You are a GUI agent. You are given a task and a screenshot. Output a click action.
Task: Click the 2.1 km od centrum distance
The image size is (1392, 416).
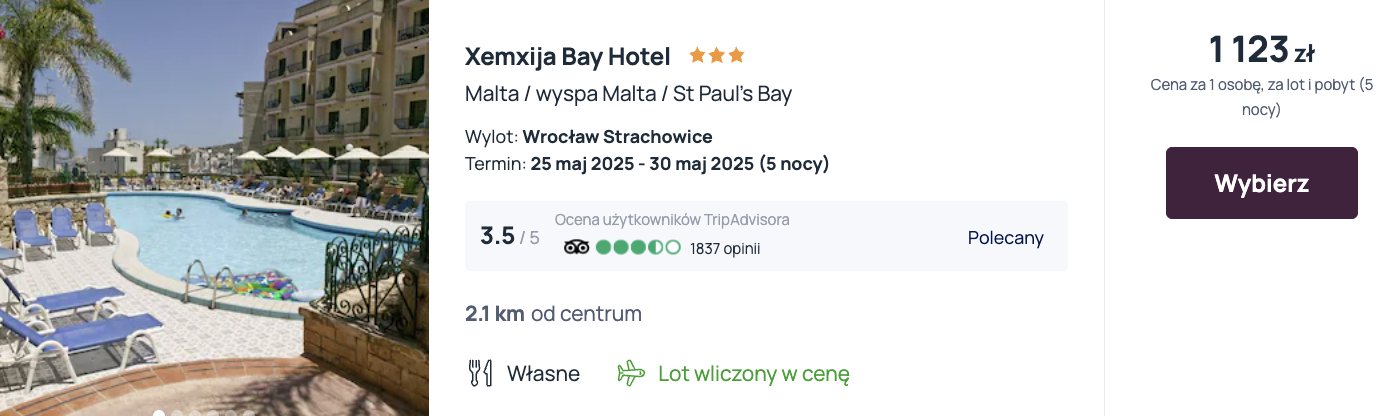click(x=553, y=314)
